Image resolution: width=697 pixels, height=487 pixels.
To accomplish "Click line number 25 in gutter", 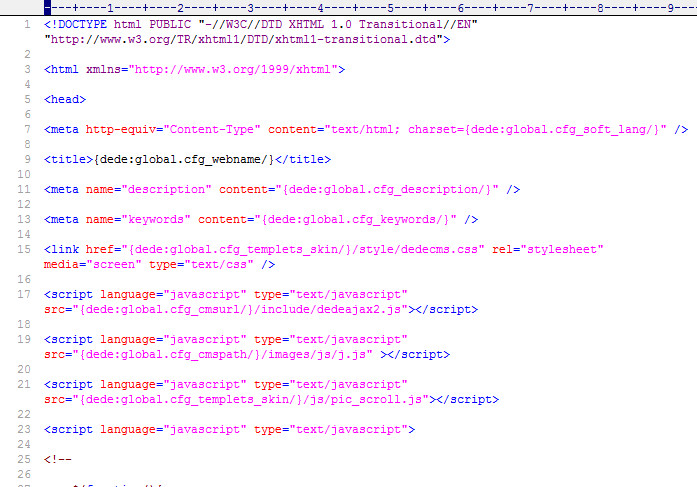I will [x=24, y=459].
